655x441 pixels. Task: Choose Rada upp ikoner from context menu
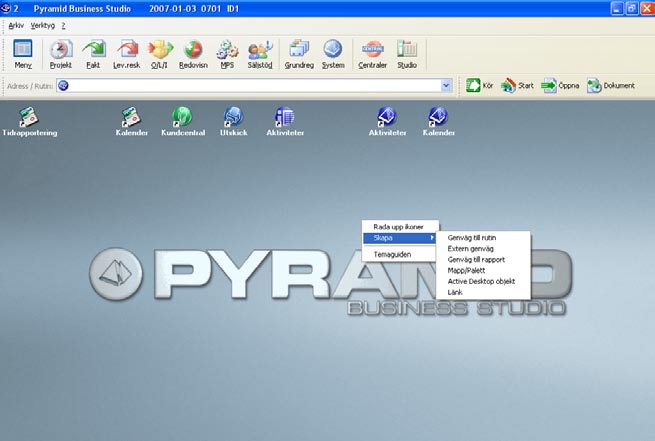pyautogui.click(x=400, y=227)
